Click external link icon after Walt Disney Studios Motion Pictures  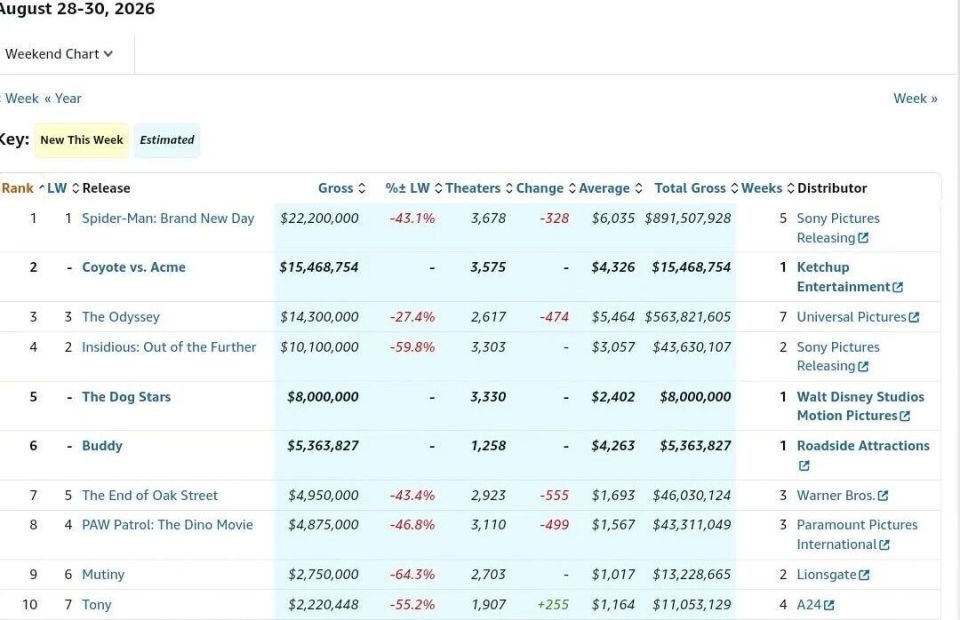905,416
